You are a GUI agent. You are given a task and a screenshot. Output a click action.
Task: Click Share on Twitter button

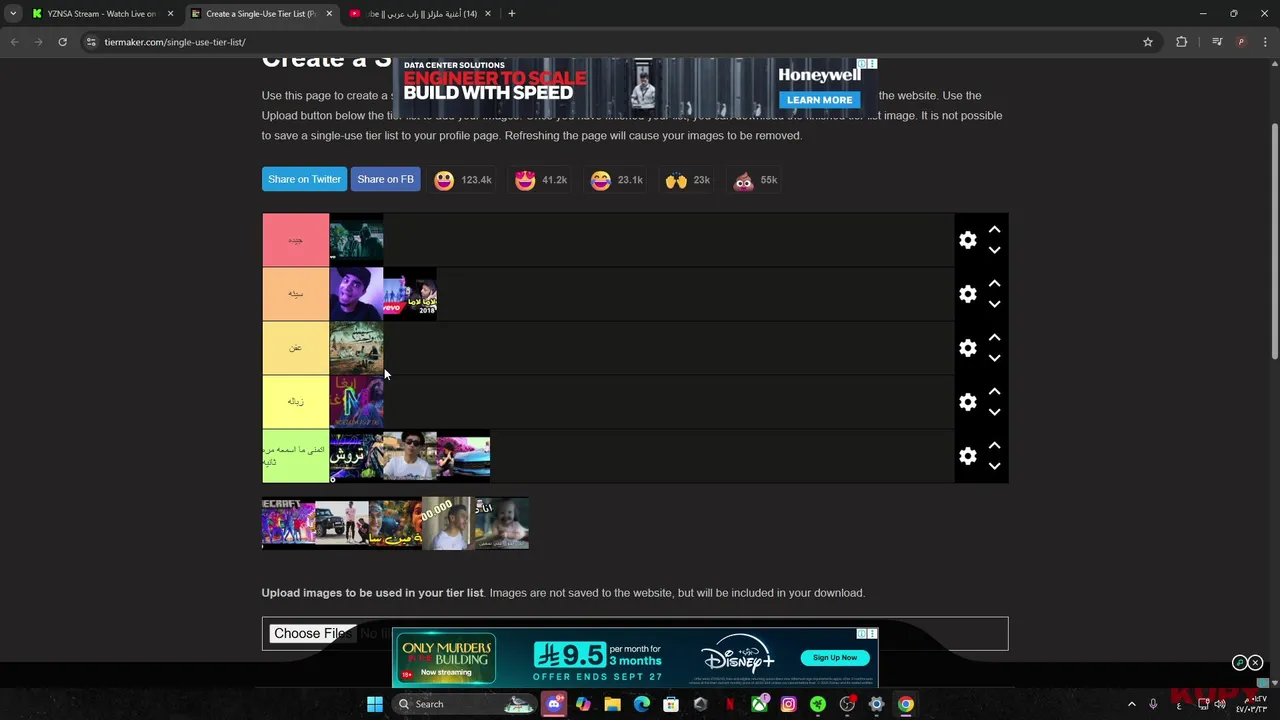[304, 179]
